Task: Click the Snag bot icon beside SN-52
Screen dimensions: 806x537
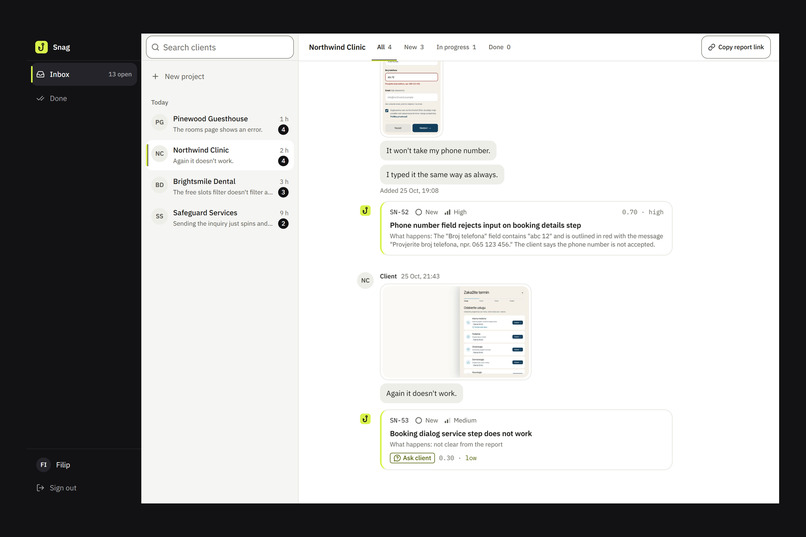Action: click(365, 211)
